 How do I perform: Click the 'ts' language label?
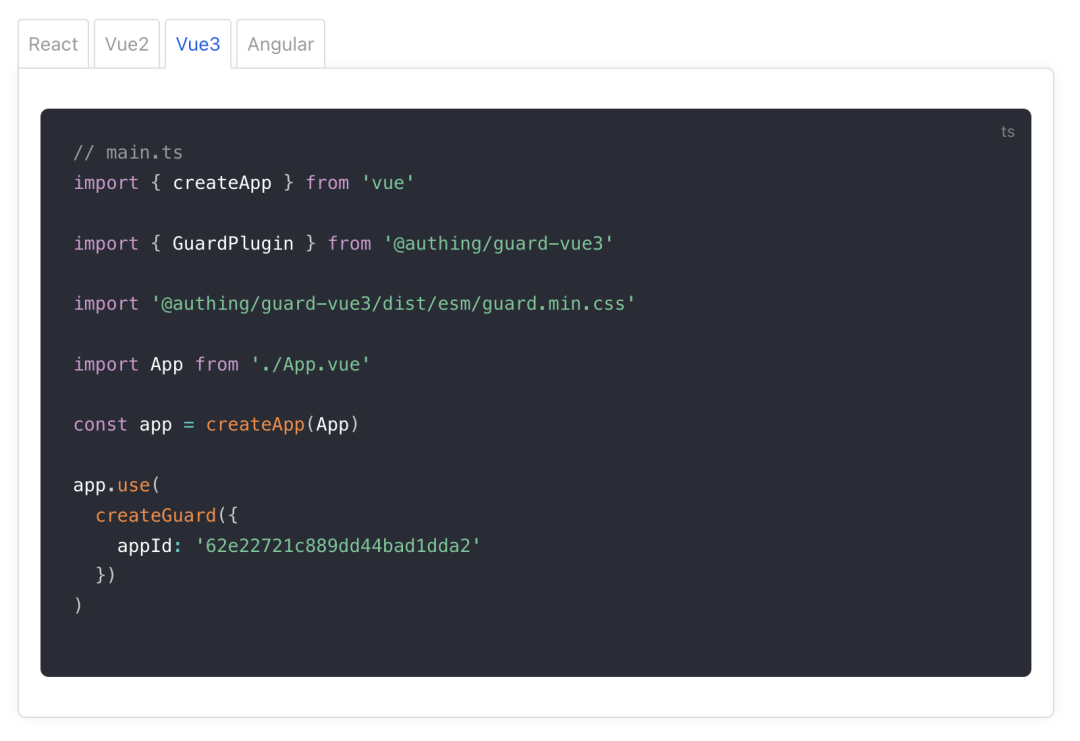[1007, 132]
